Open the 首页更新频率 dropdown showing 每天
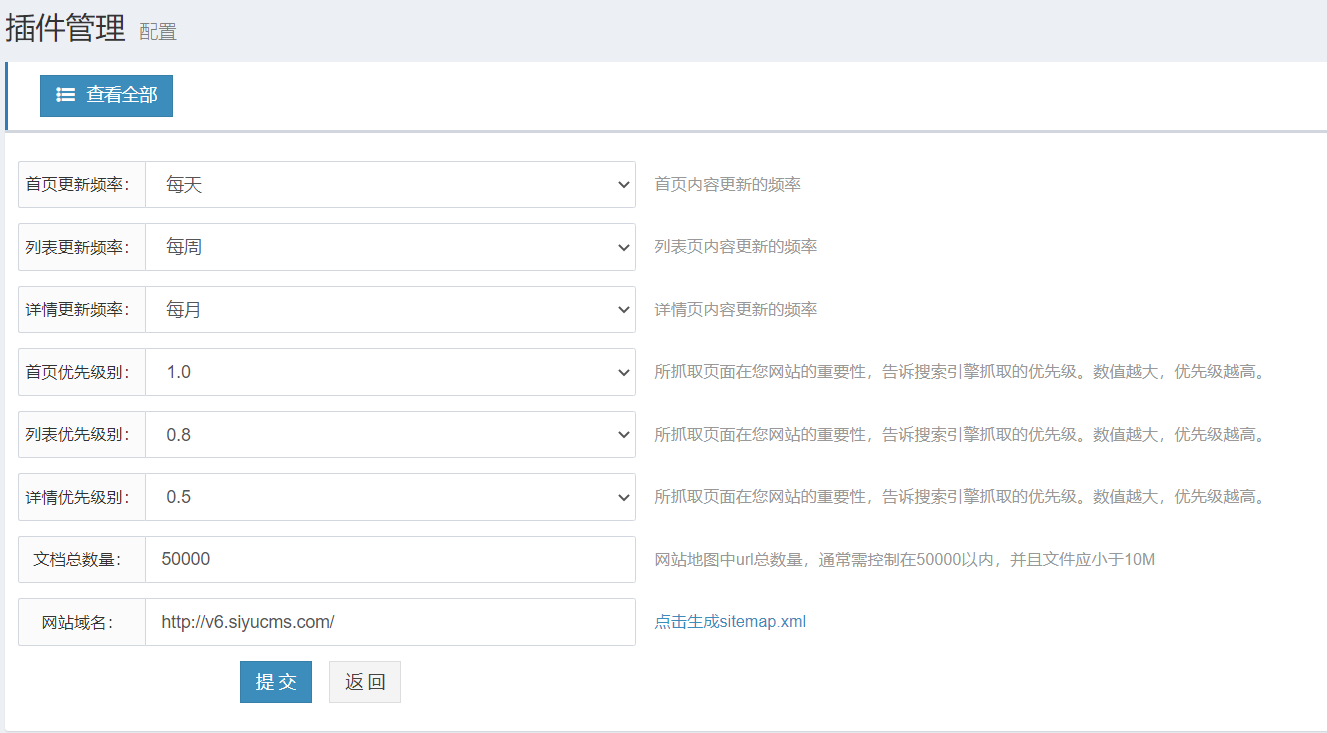The image size is (1327, 733). point(390,185)
